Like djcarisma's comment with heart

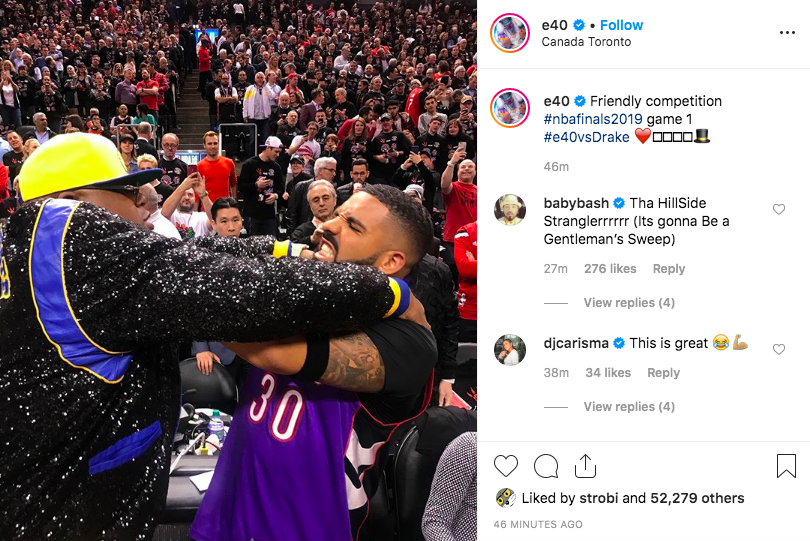tap(778, 349)
